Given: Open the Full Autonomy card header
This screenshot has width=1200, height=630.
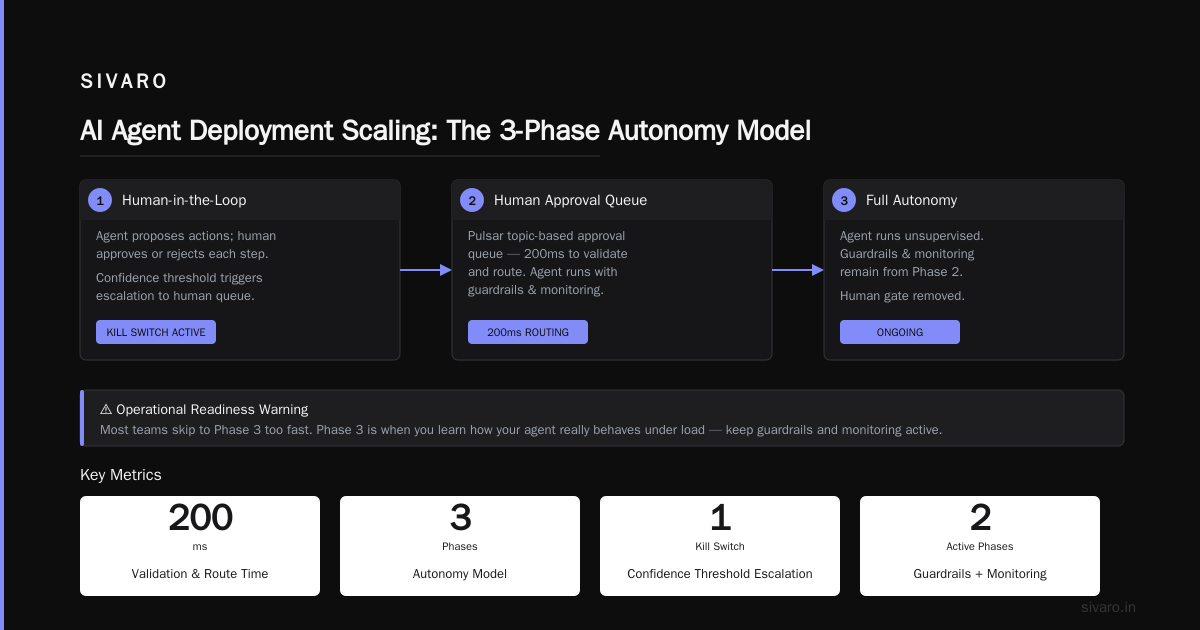Looking at the screenshot, I should pyautogui.click(x=974, y=200).
